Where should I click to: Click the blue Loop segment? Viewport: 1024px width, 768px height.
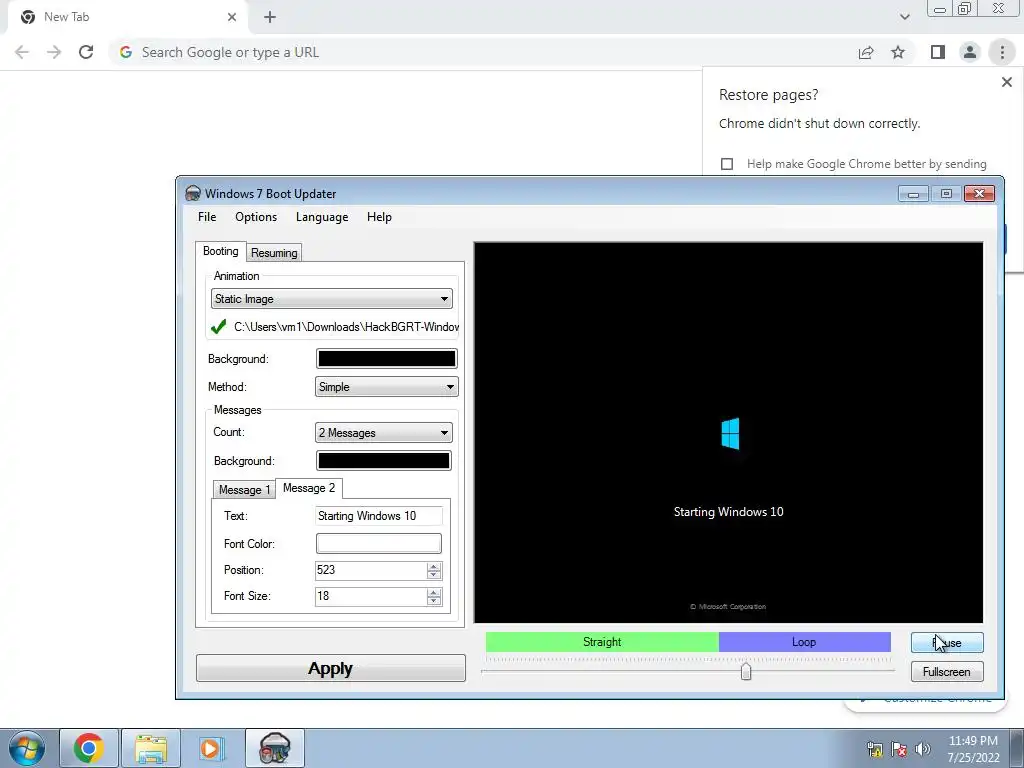tap(805, 642)
